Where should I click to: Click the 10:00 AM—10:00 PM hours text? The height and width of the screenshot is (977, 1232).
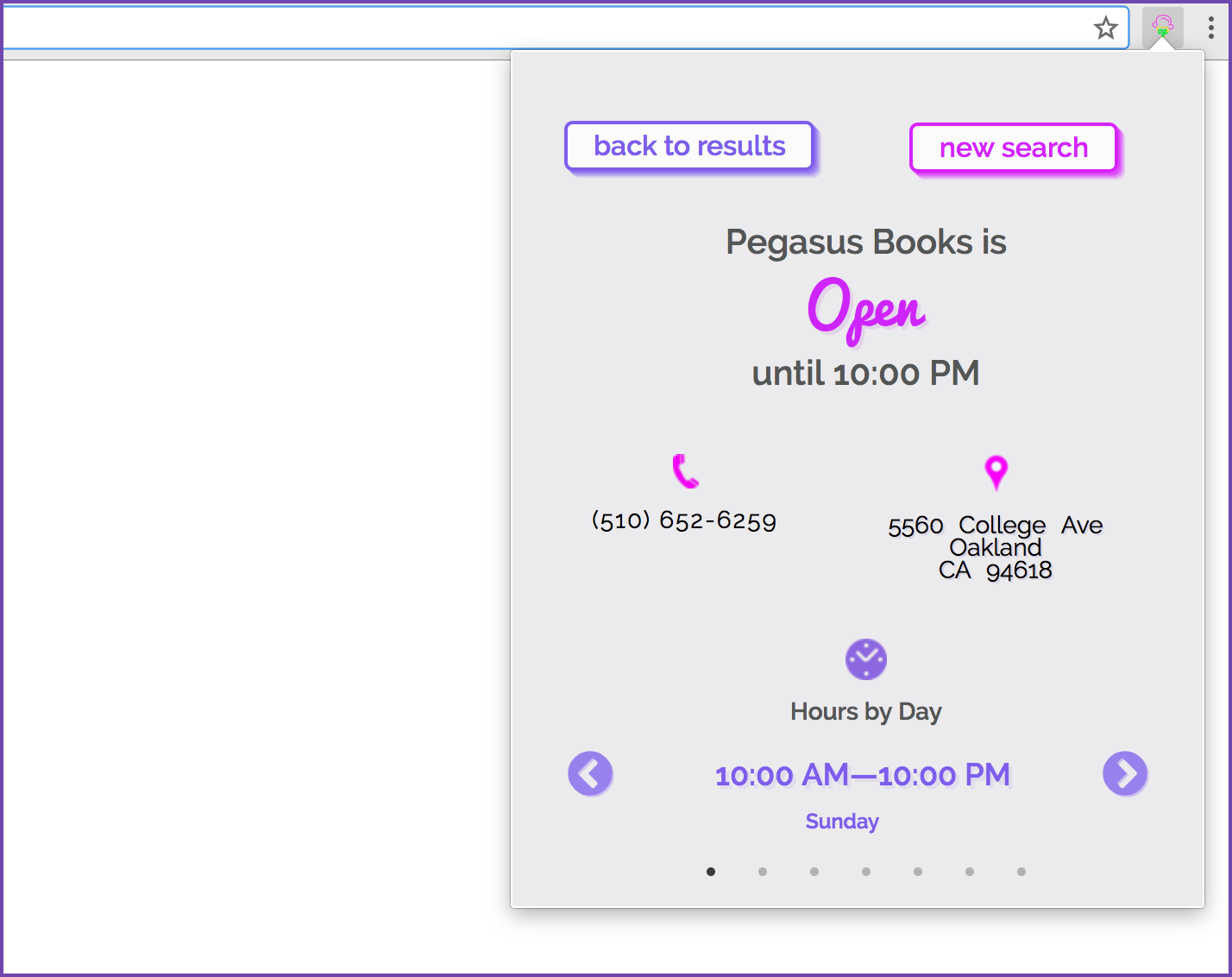[863, 775]
